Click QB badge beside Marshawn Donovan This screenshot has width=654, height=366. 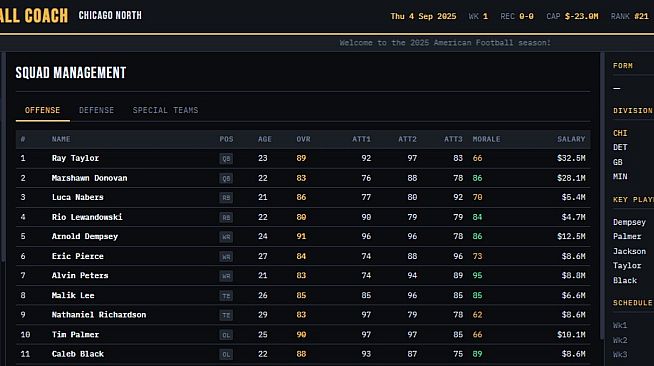(x=226, y=178)
